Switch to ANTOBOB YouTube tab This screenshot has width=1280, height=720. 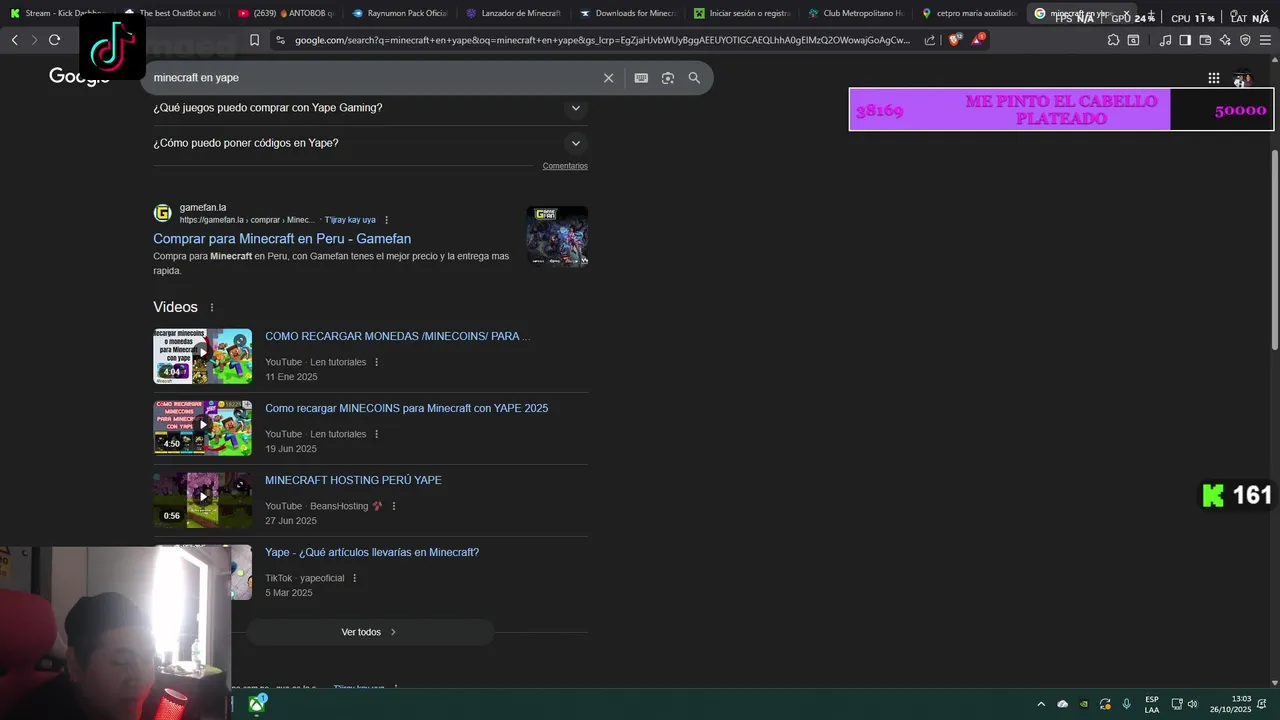(285, 13)
